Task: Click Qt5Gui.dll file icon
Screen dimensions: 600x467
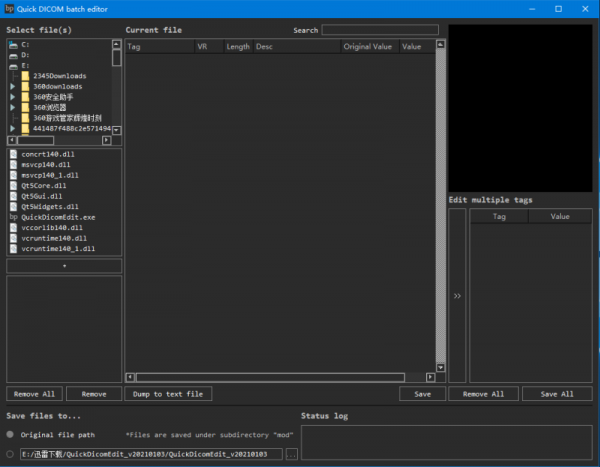Action: tap(13, 196)
